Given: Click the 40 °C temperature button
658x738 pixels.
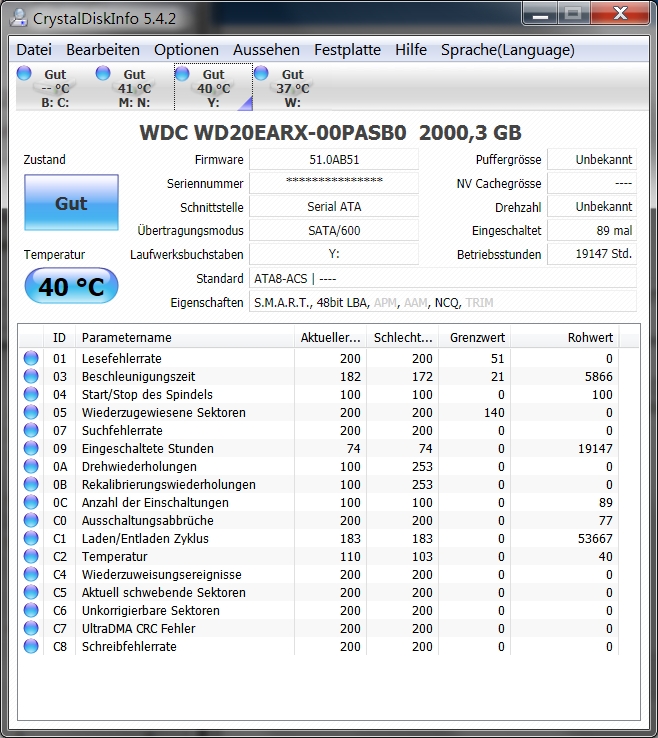Looking at the screenshot, I should pyautogui.click(x=71, y=286).
